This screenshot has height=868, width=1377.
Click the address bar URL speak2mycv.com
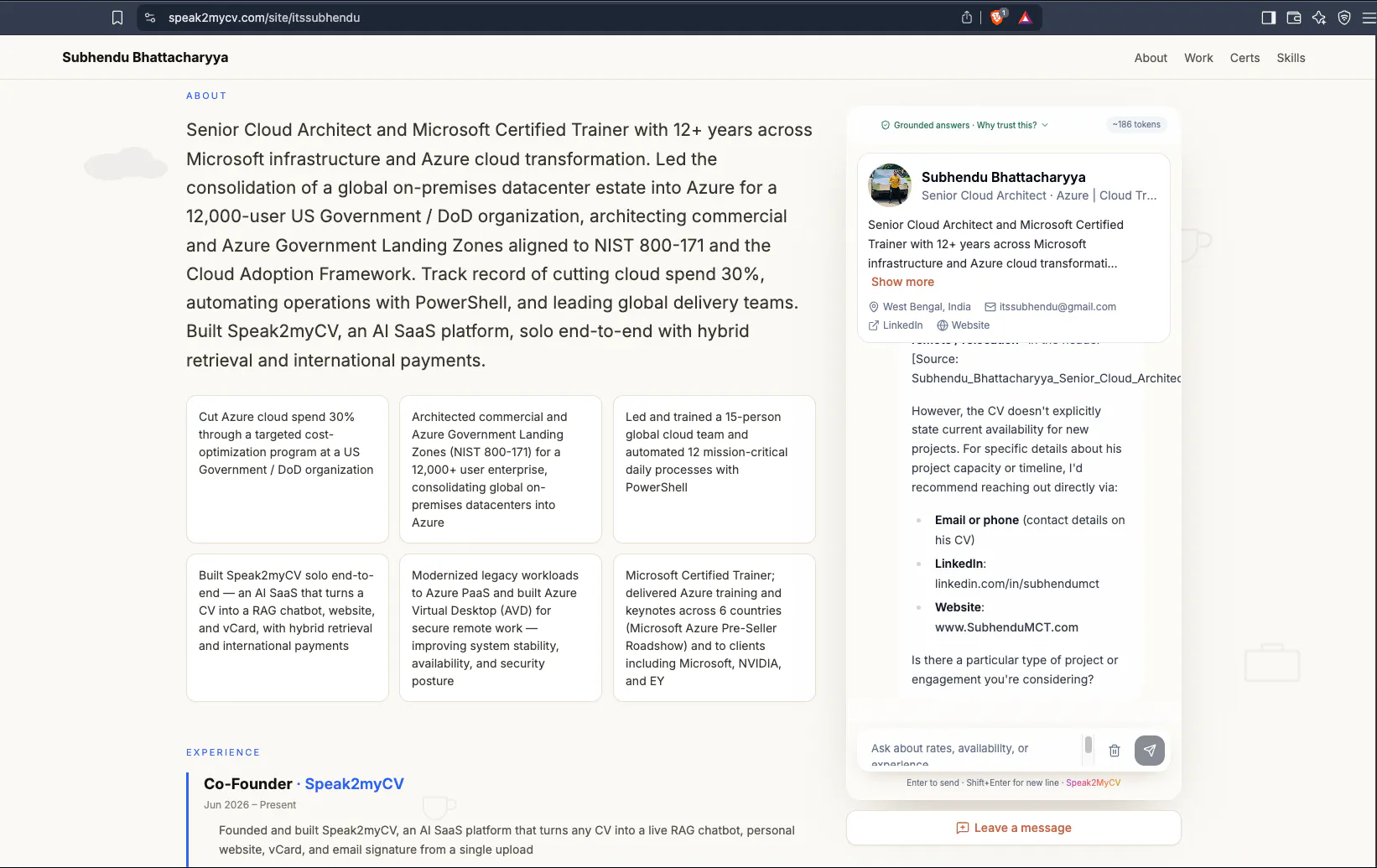pos(264,18)
